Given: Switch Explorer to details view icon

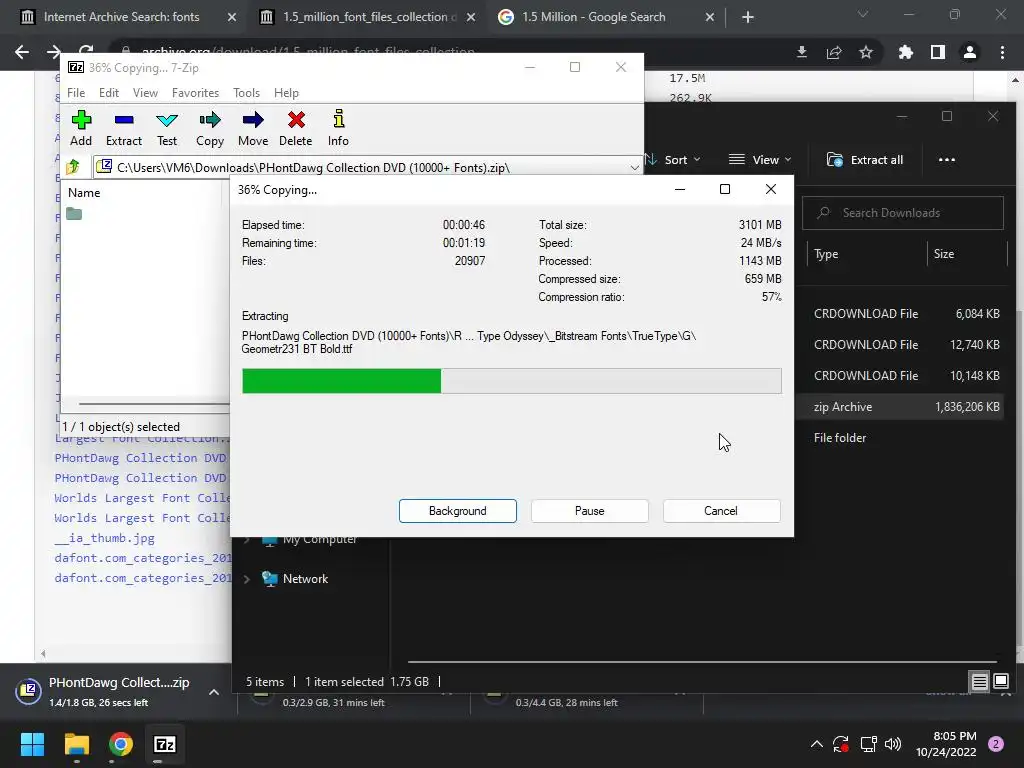Looking at the screenshot, I should (980, 681).
